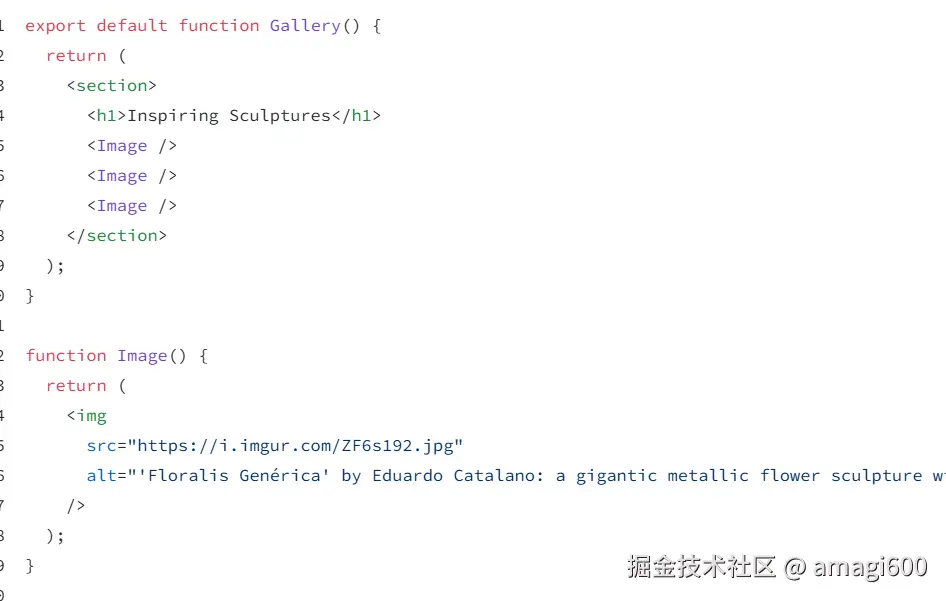Click the first Image component tag
This screenshot has width=946, height=601.
coord(122,146)
